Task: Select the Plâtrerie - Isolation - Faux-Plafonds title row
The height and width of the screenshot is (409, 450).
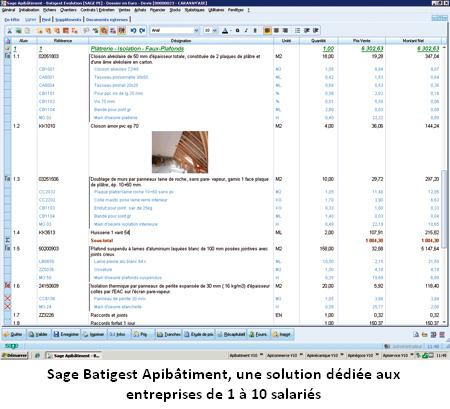Action: 137,49
